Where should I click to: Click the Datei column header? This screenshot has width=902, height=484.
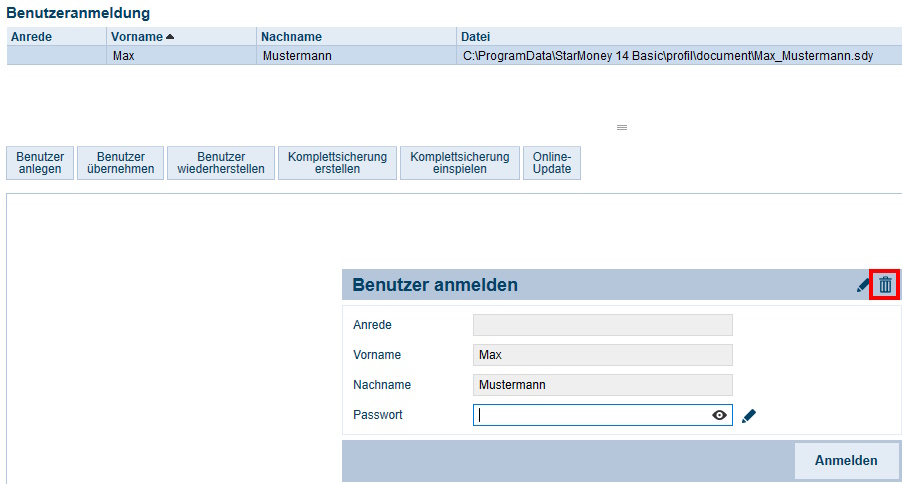click(476, 37)
